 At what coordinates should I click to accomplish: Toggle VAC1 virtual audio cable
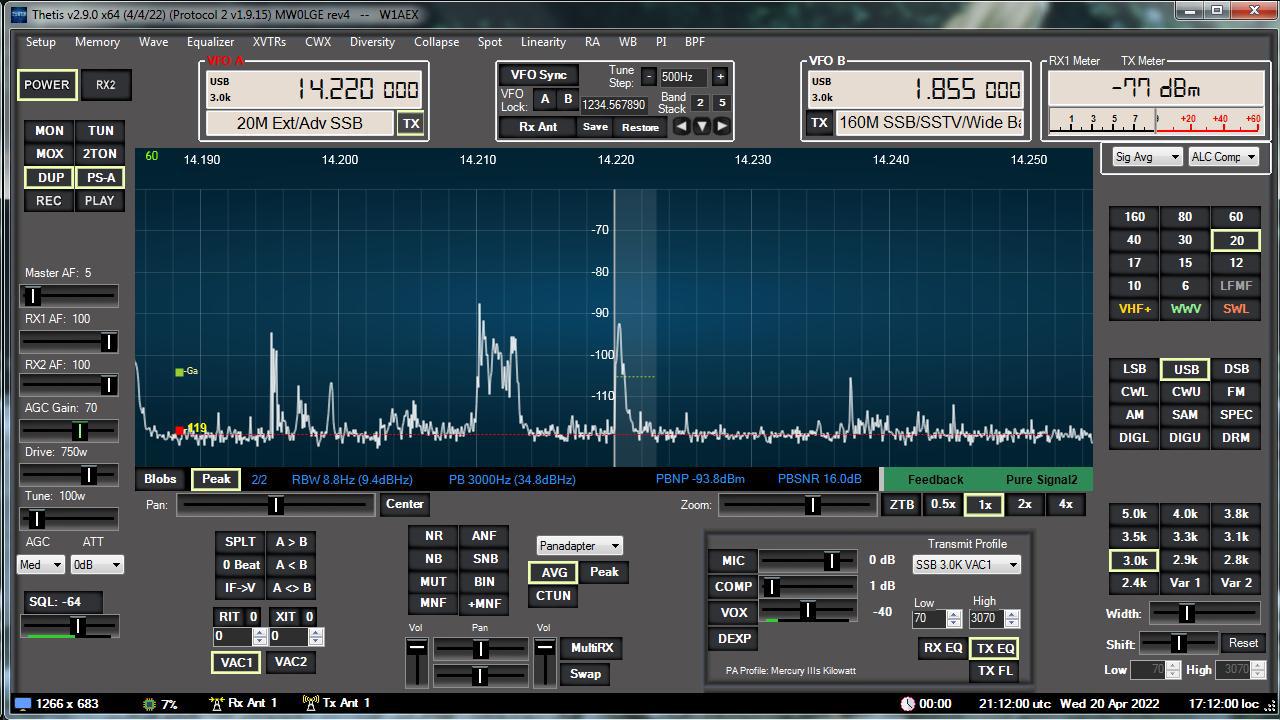pos(237,662)
